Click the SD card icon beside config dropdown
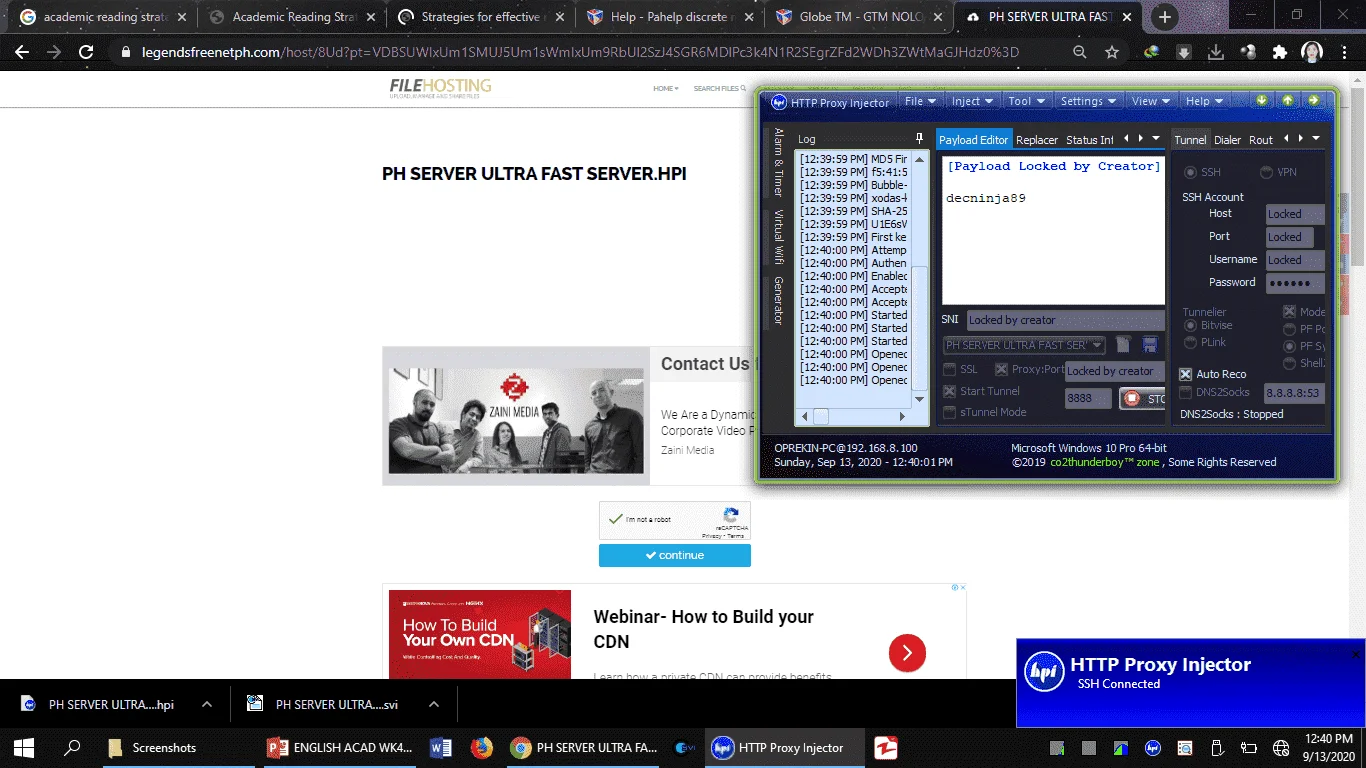The height and width of the screenshot is (768, 1366). point(1124,345)
